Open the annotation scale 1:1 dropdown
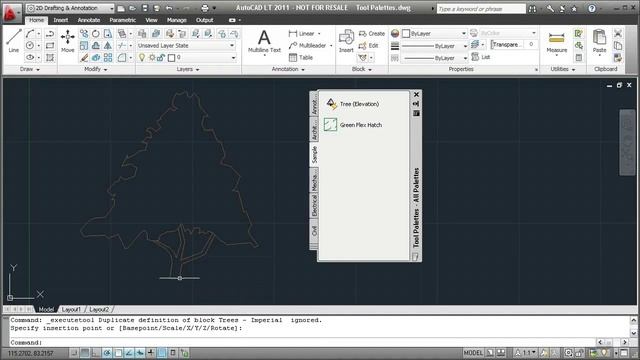 coord(526,353)
